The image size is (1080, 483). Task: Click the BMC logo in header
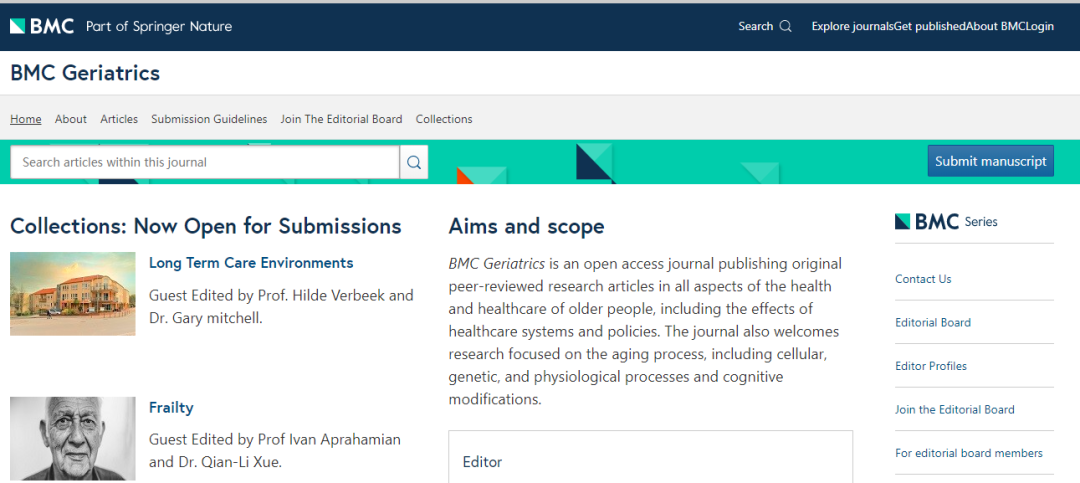pyautogui.click(x=42, y=26)
